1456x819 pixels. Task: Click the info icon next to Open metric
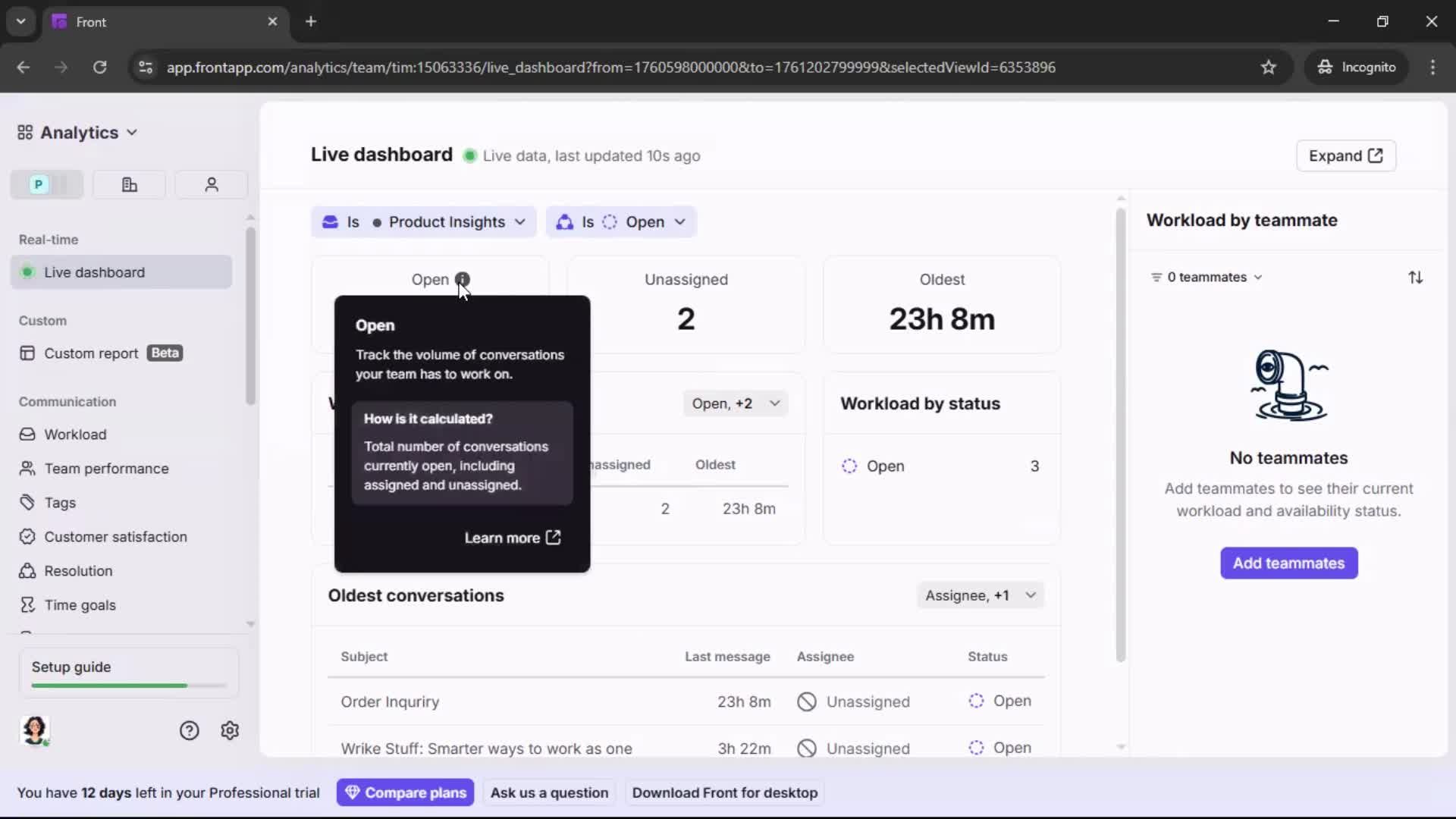click(463, 279)
